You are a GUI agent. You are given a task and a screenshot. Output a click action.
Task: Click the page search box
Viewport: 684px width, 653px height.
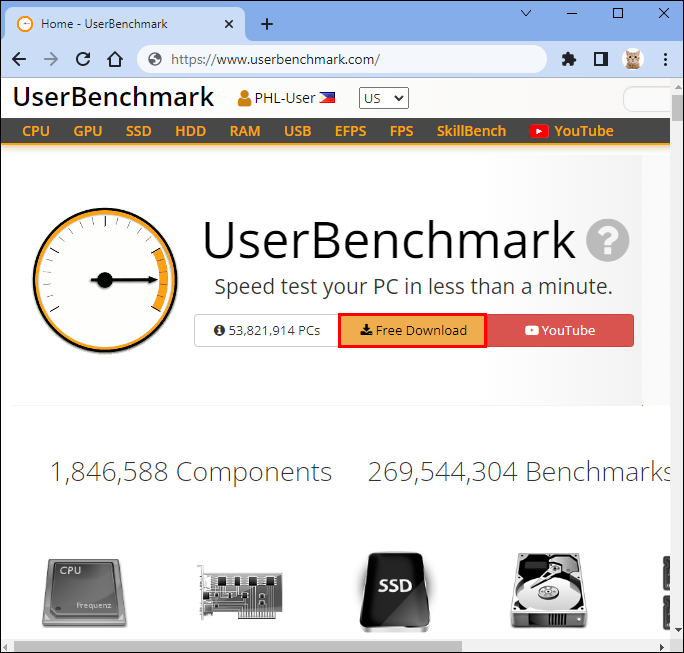pyautogui.click(x=646, y=99)
